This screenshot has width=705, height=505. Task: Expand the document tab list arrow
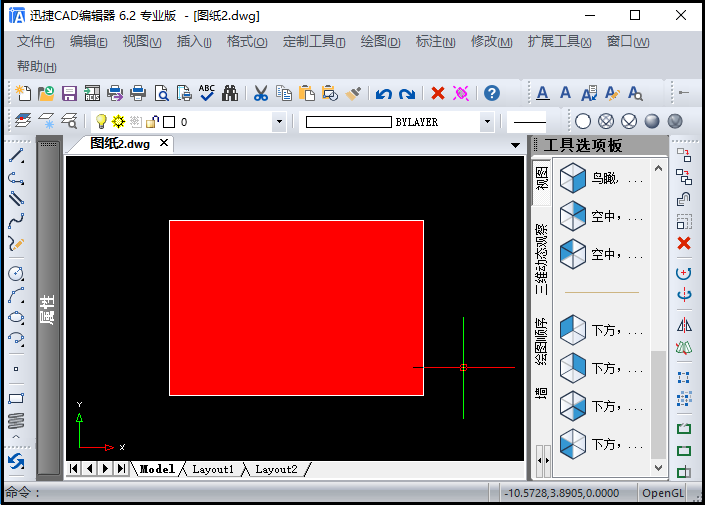(x=516, y=145)
